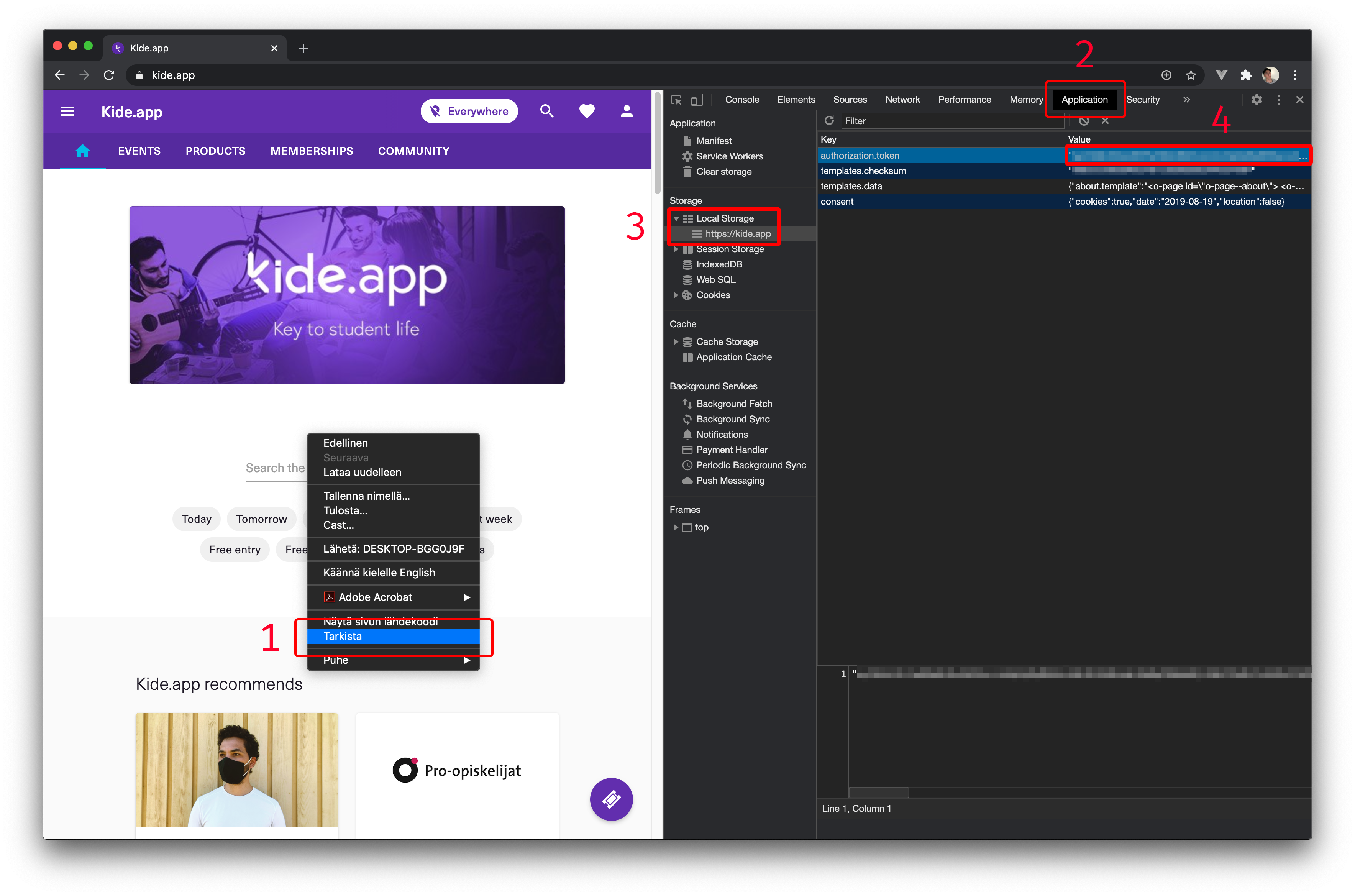Toggle the Free entry filter chip
Image resolution: width=1355 pixels, height=896 pixels.
coord(234,550)
